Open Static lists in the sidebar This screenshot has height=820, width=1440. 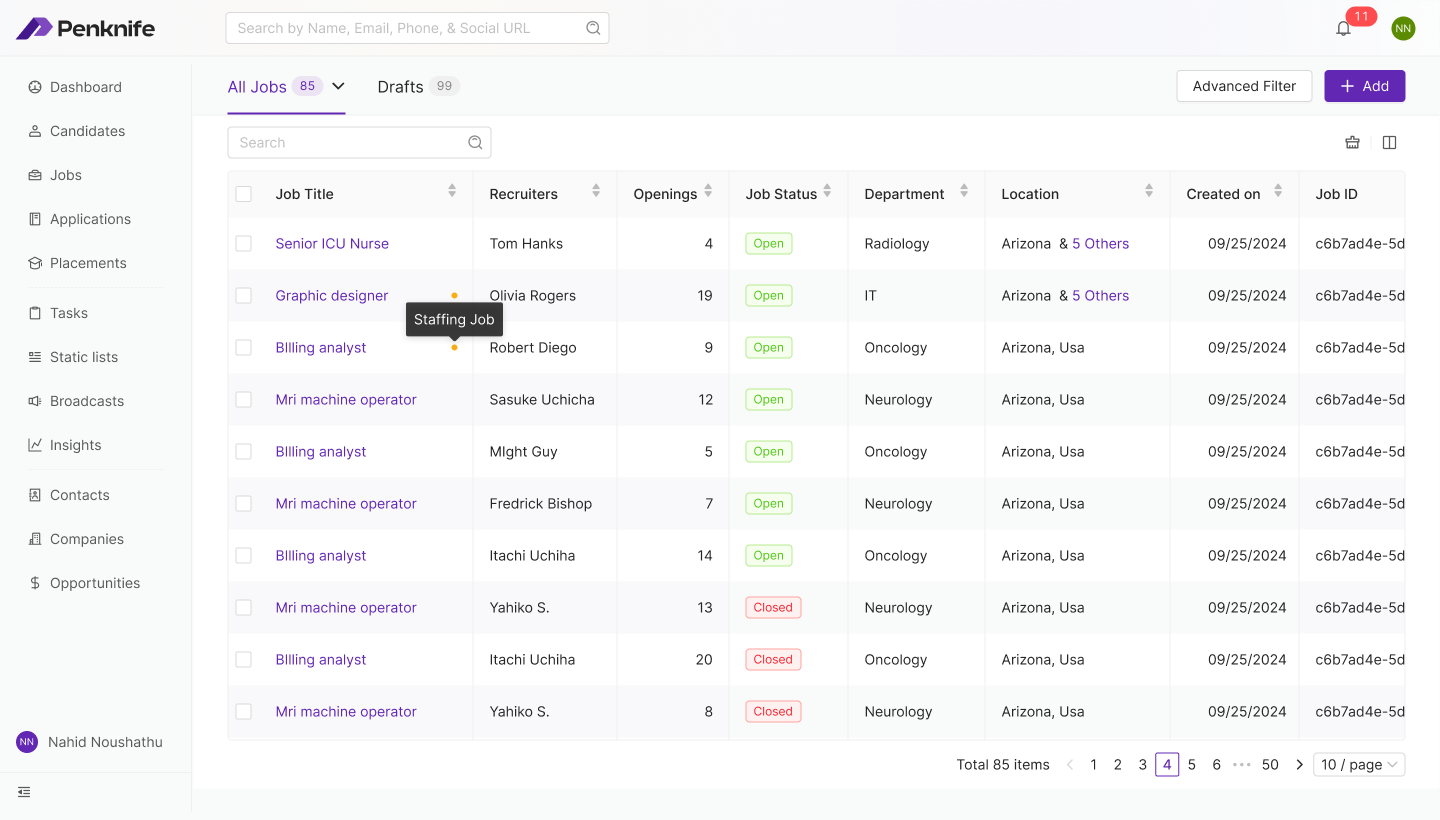coord(84,357)
